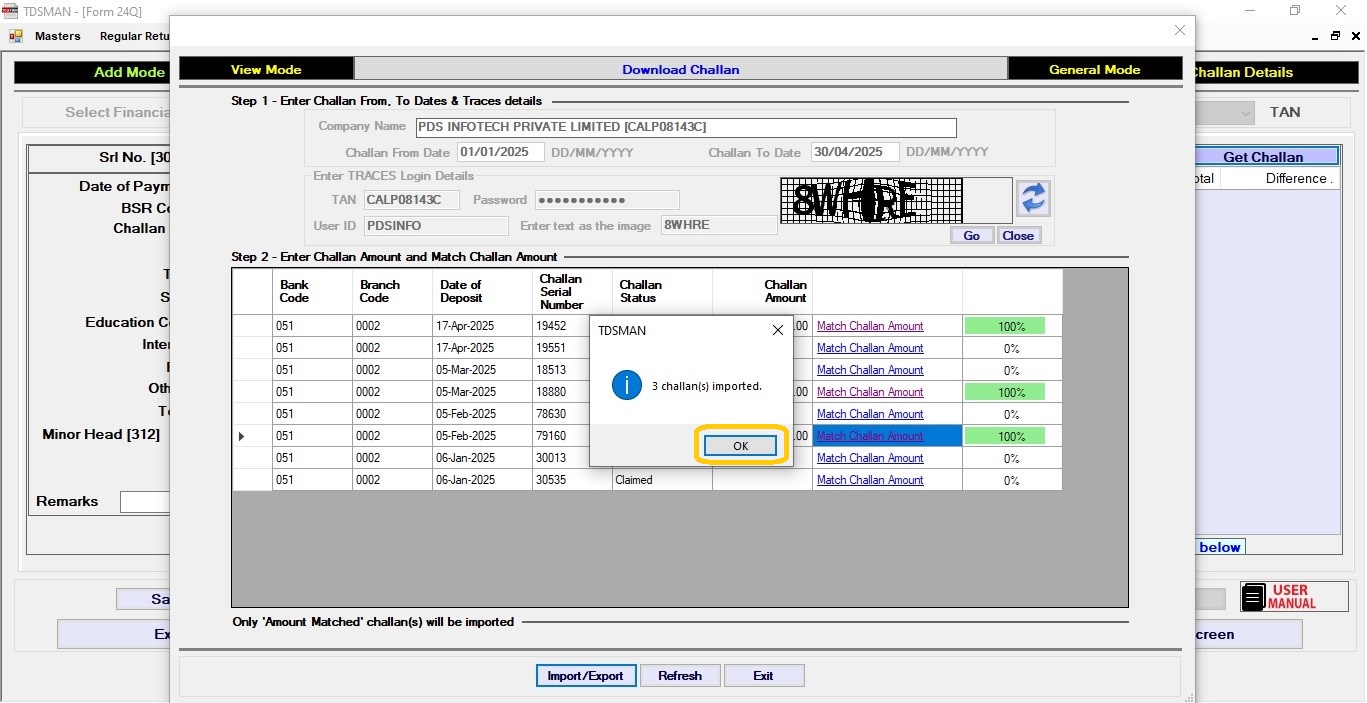Screen dimensions: 1367x703
Task: Click the TDSMAN app icon in title bar
Action: click(10, 10)
